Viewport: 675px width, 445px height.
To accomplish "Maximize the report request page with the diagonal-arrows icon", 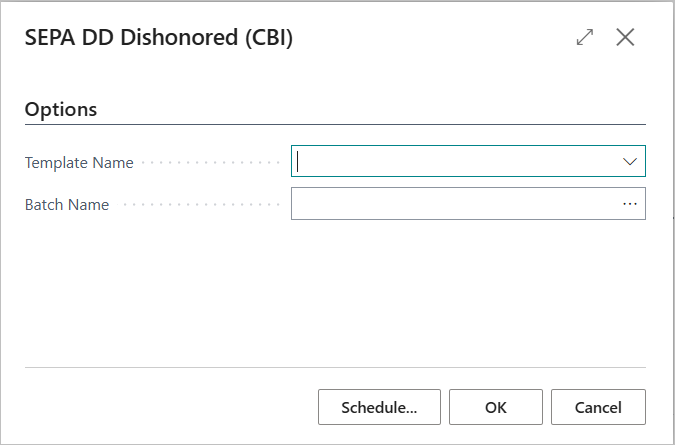I will [x=585, y=37].
